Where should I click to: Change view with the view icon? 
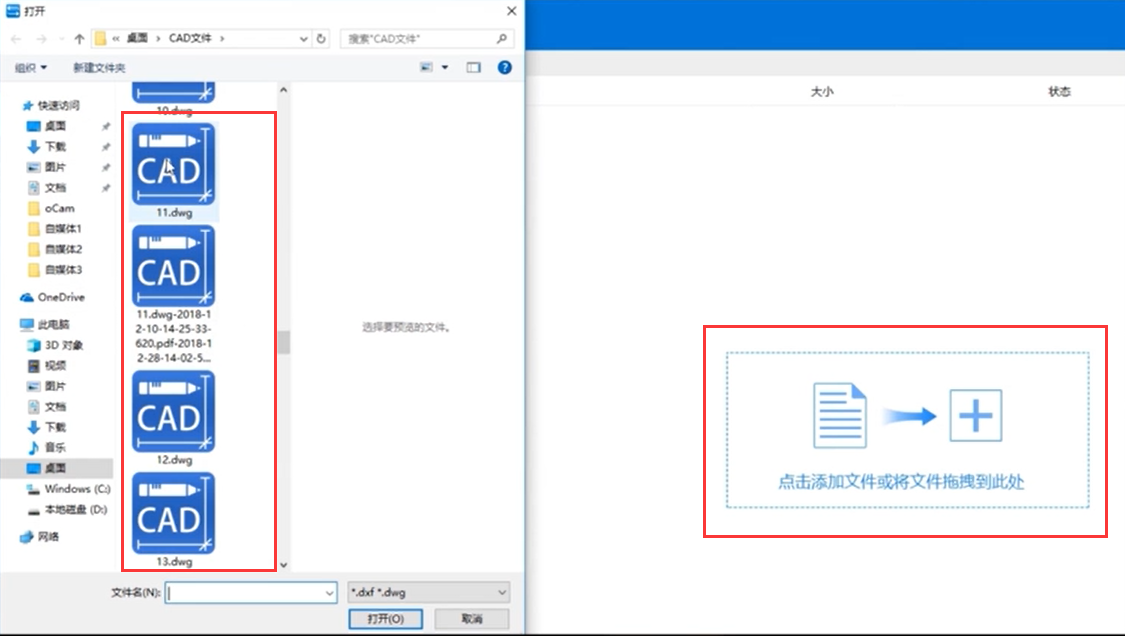426,67
